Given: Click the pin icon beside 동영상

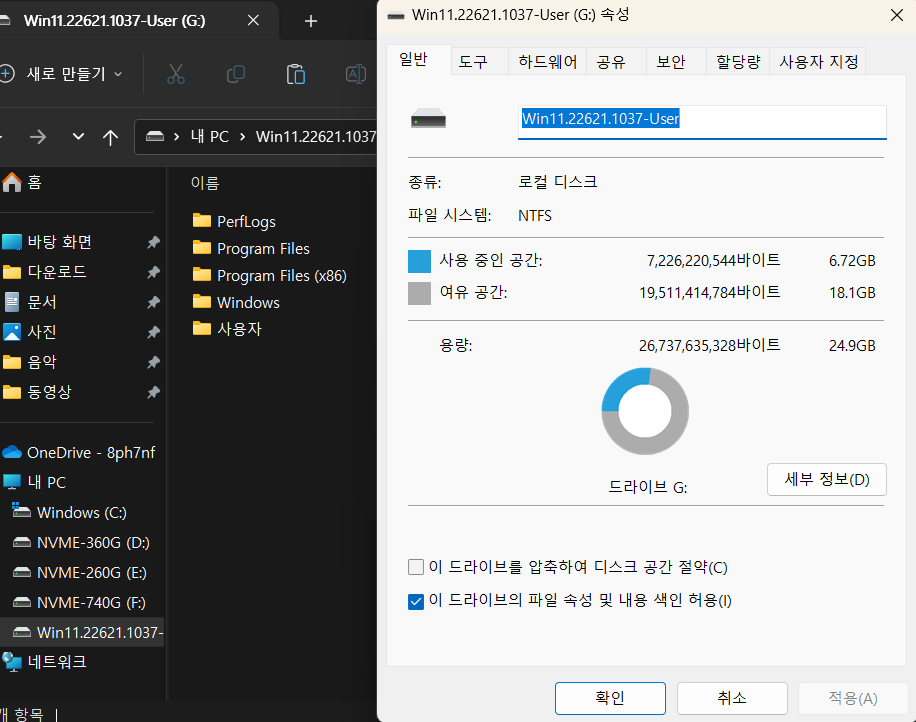Looking at the screenshot, I should tap(153, 392).
